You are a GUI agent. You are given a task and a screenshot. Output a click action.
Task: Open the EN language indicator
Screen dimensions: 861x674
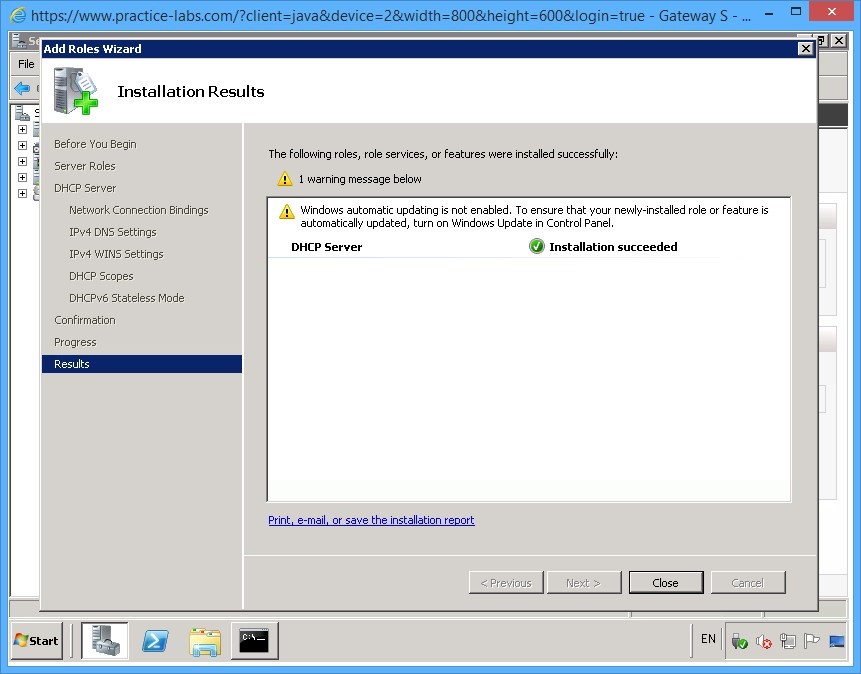pyautogui.click(x=707, y=640)
